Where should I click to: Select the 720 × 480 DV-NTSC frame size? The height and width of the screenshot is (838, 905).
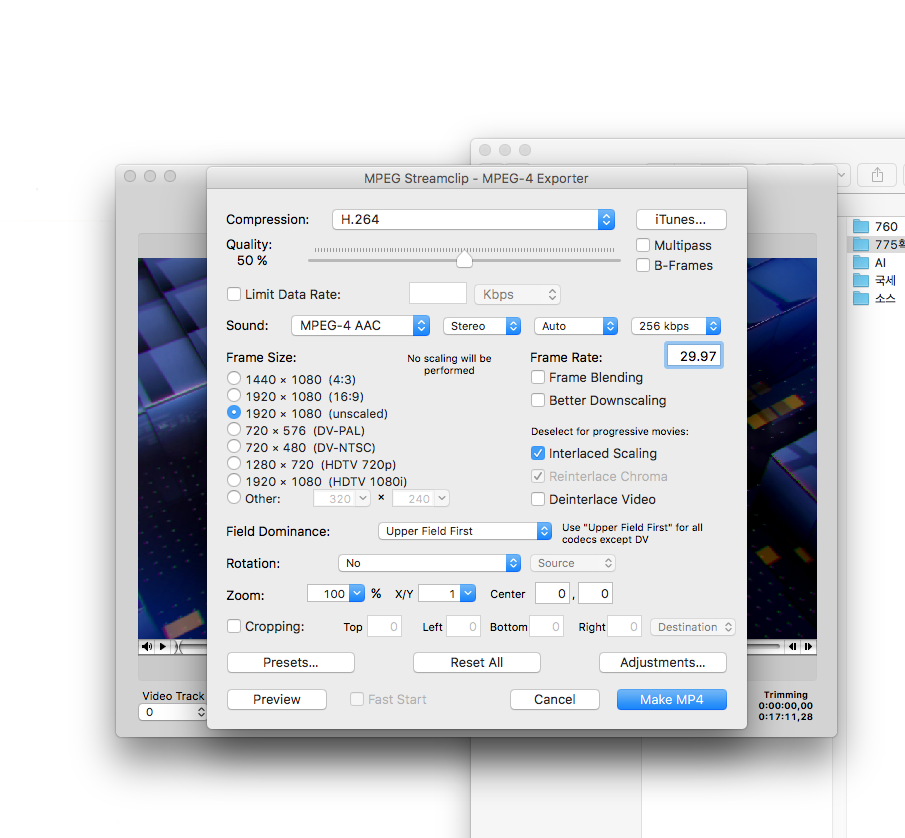(x=234, y=447)
